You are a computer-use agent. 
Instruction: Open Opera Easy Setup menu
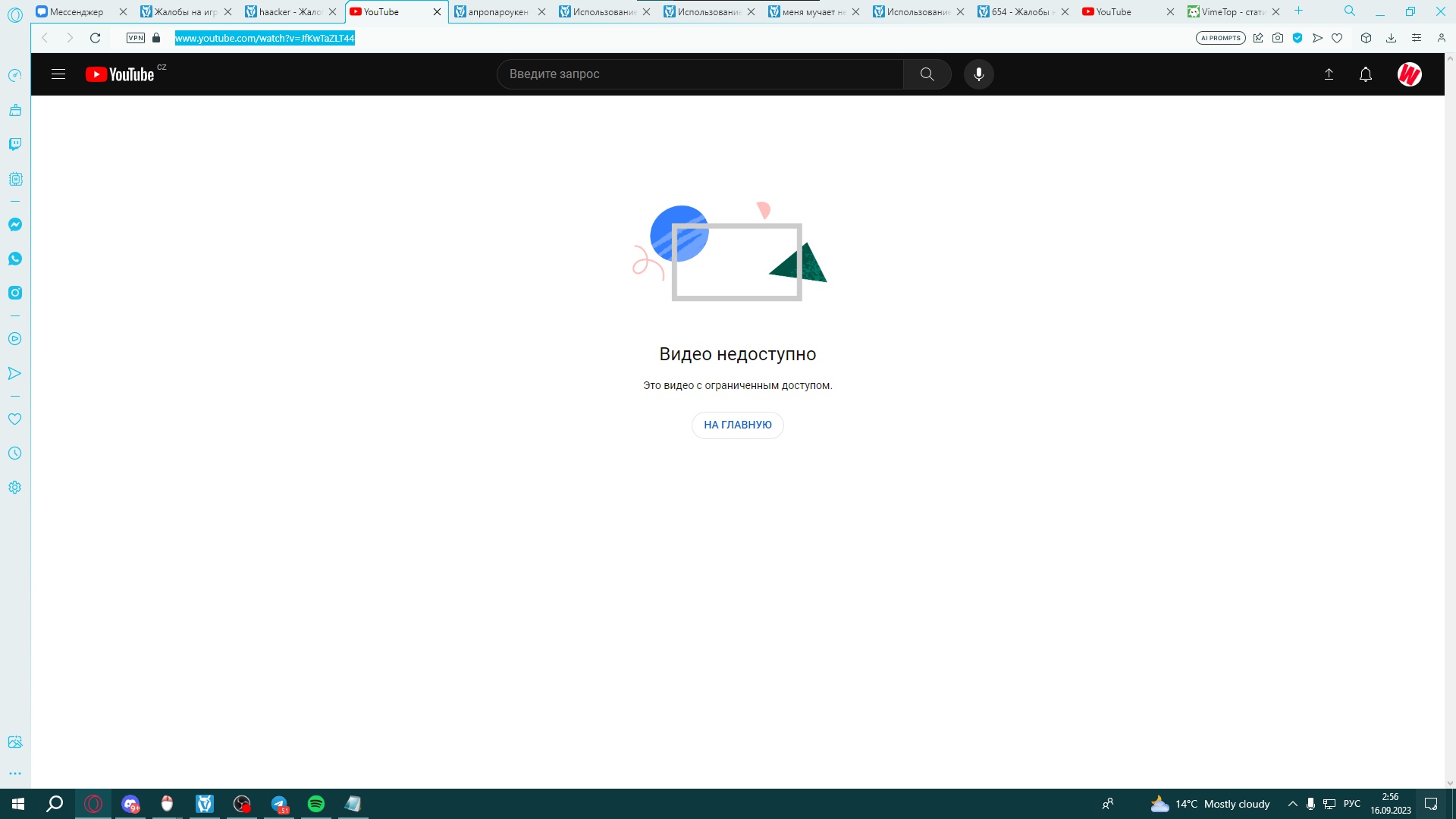tap(1416, 38)
